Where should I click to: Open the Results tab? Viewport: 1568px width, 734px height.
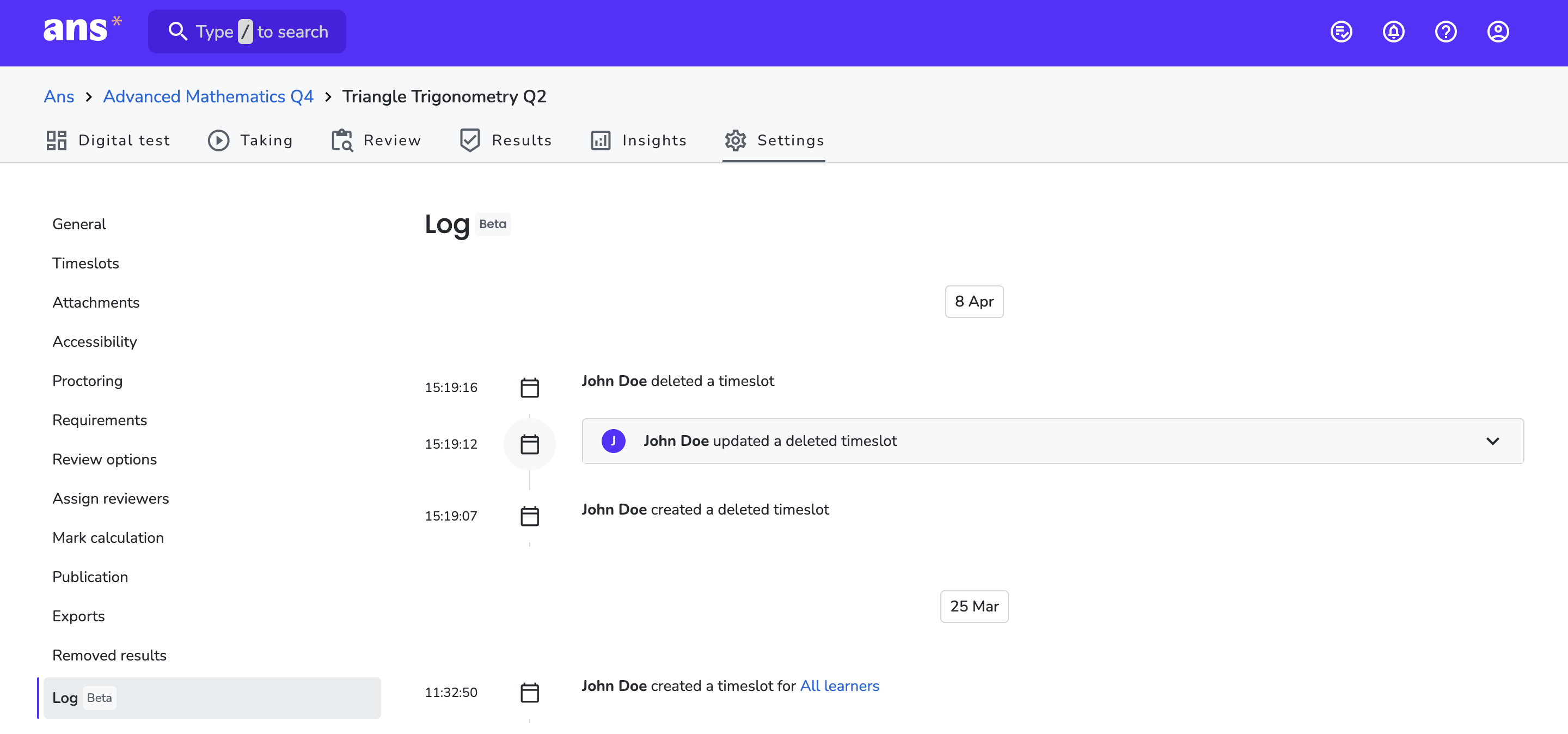tap(505, 140)
